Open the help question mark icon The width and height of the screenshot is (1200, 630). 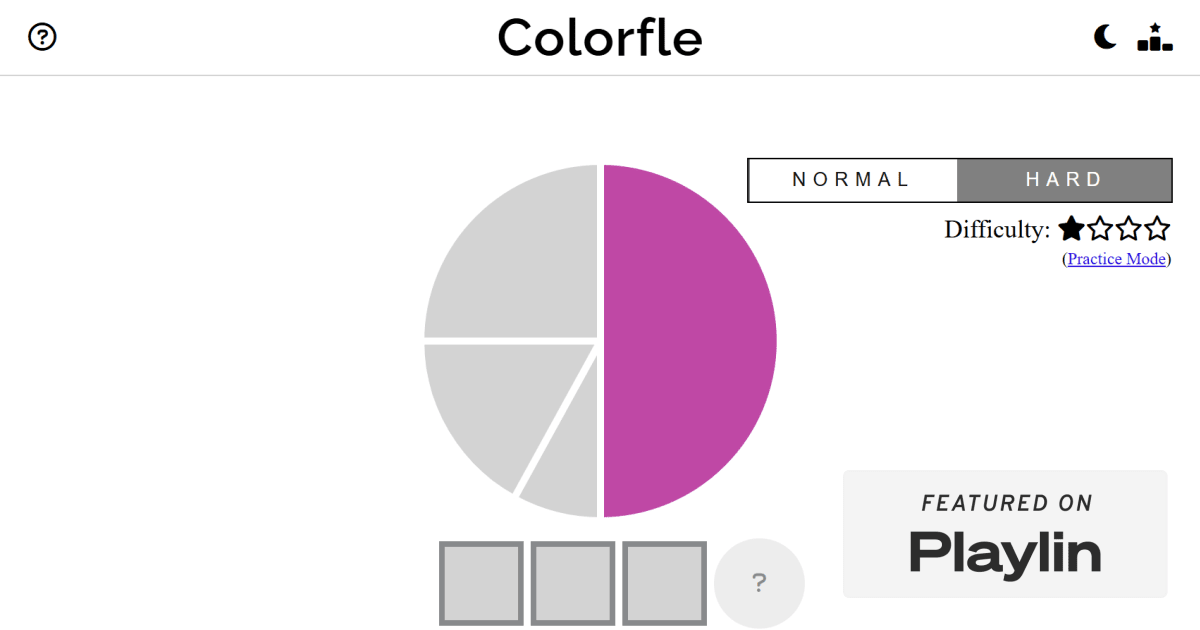[42, 37]
